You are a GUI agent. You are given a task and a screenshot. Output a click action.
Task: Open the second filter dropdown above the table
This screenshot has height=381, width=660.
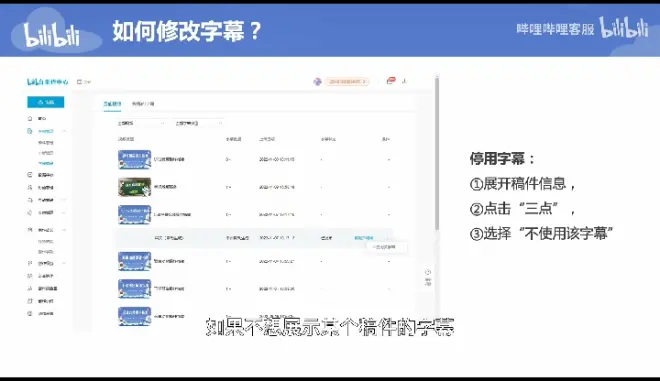click(198, 123)
